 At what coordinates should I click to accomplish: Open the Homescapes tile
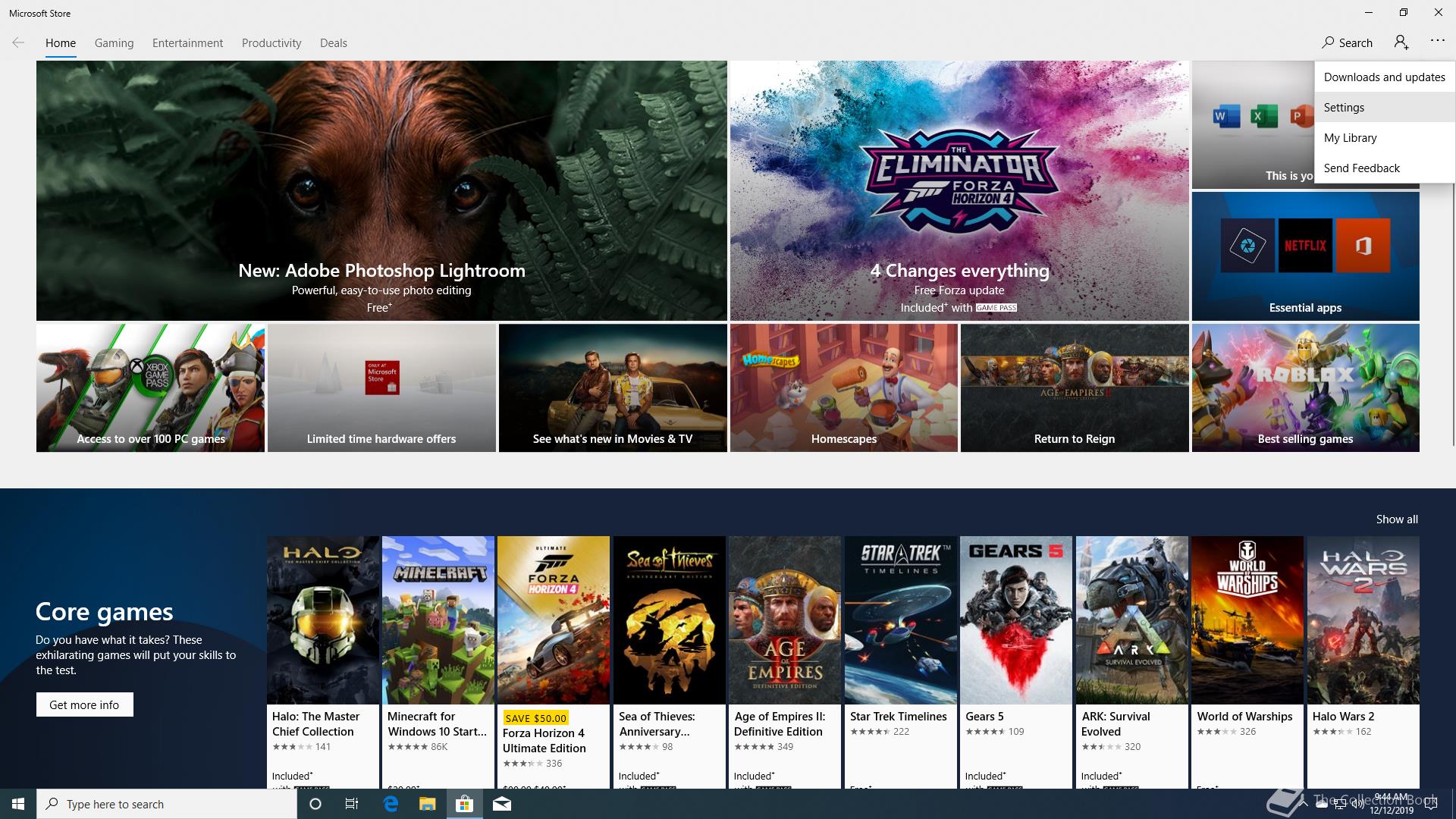(844, 388)
